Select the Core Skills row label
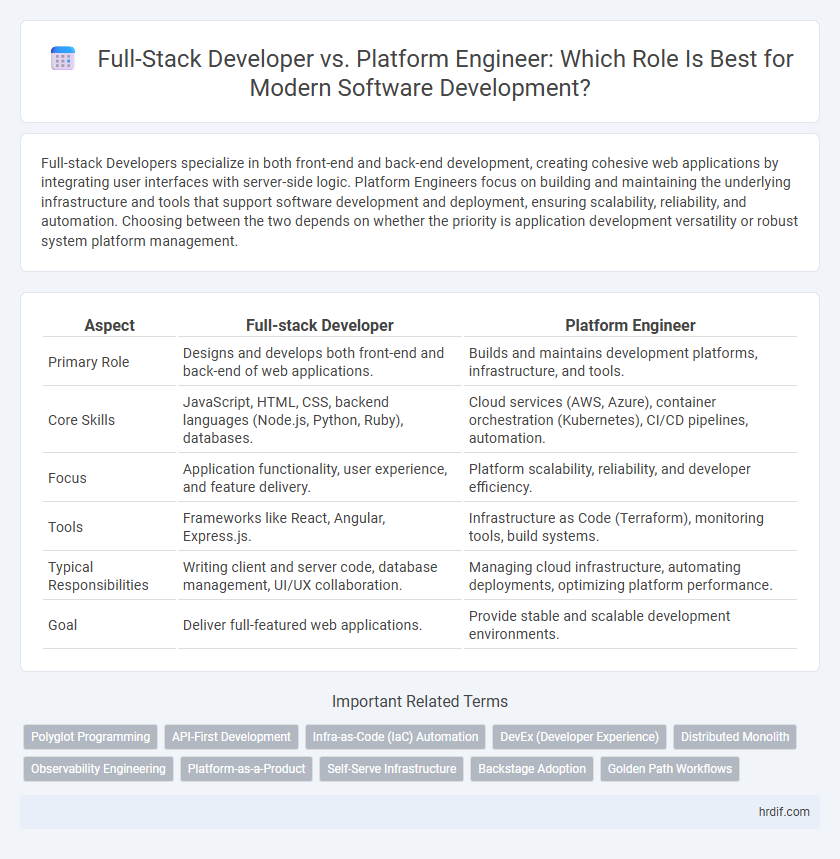The width and height of the screenshot is (840, 859). pos(82,420)
